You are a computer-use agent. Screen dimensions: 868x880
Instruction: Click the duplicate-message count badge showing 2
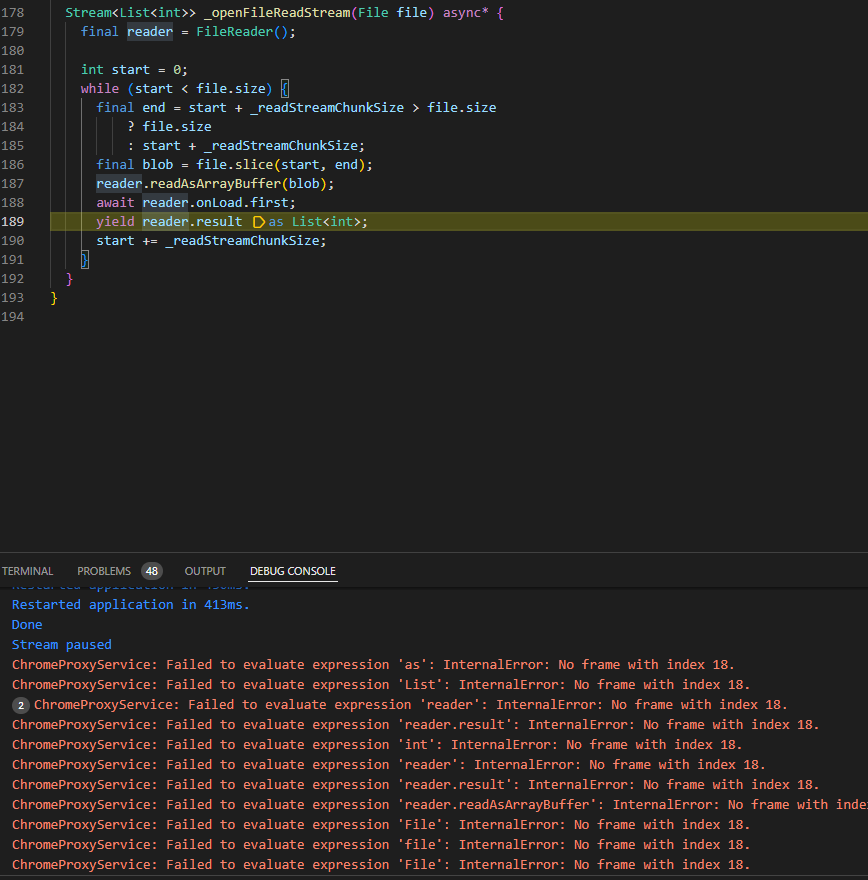20,704
